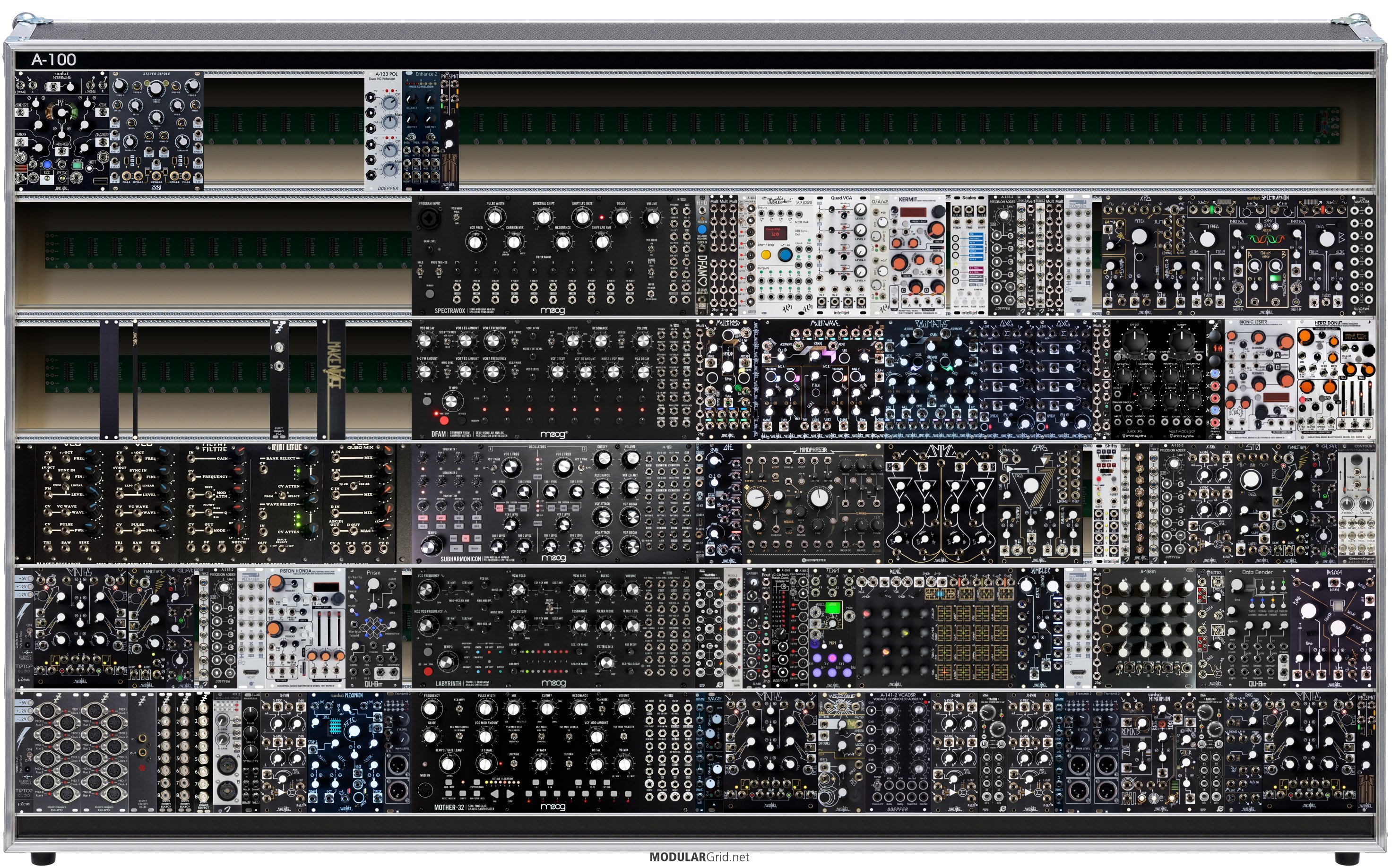Select the Data Bender module

click(1257, 628)
